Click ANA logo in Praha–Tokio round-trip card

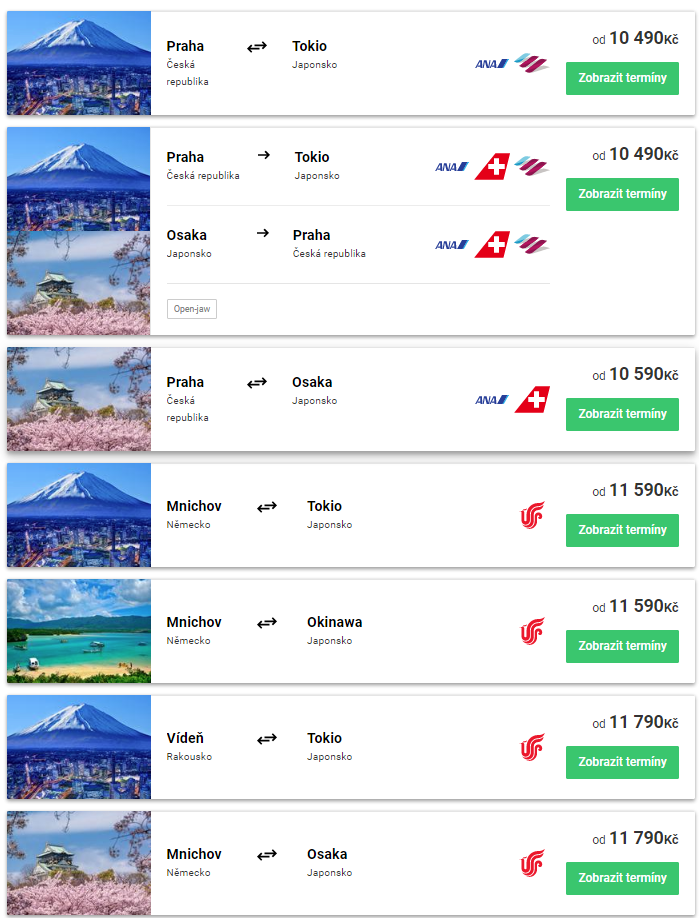click(491, 64)
